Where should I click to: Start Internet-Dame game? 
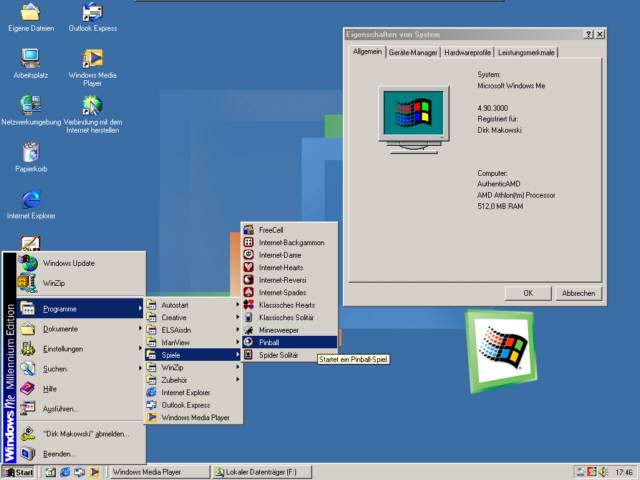coord(290,255)
